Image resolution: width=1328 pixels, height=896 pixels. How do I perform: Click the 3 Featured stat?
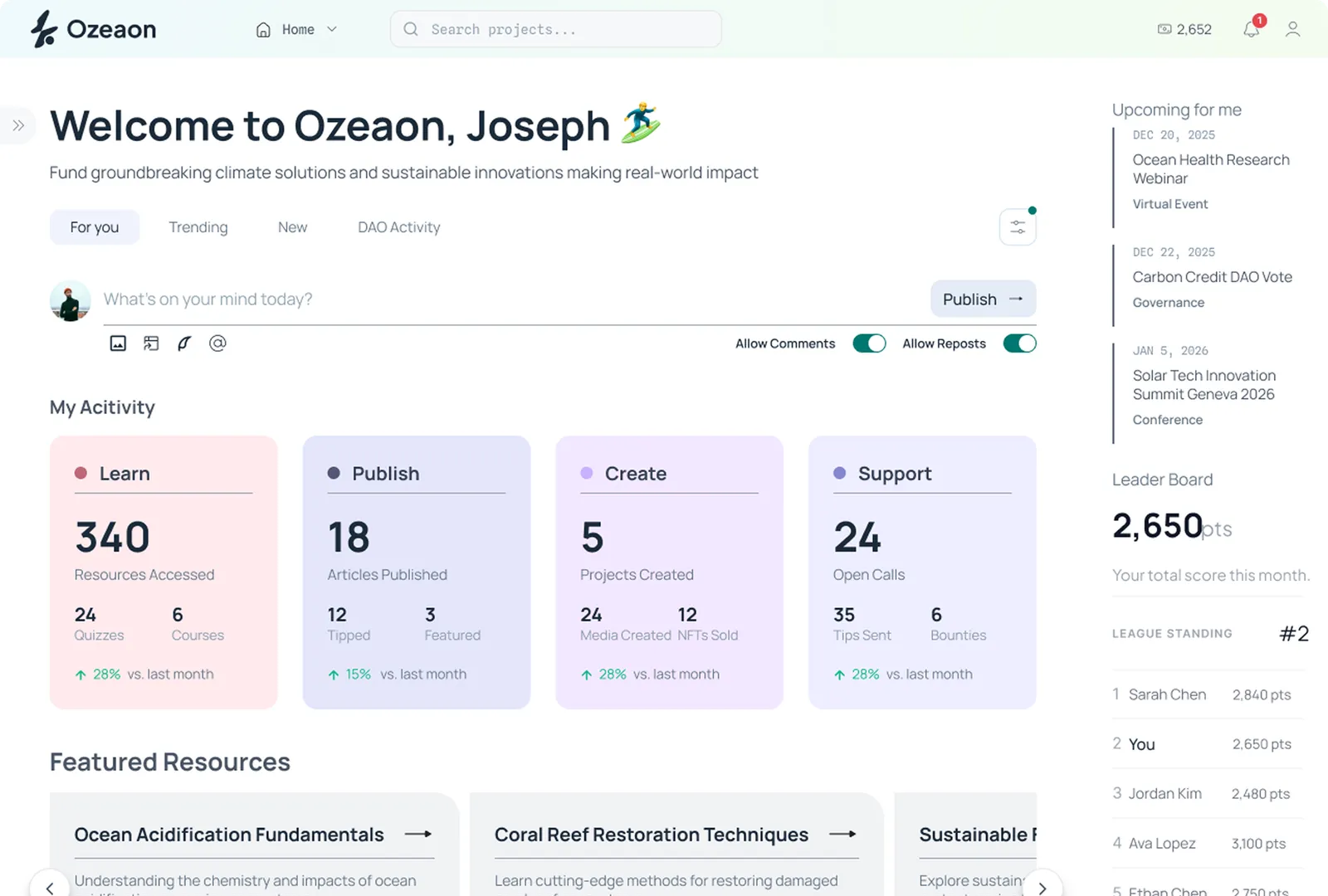(452, 624)
